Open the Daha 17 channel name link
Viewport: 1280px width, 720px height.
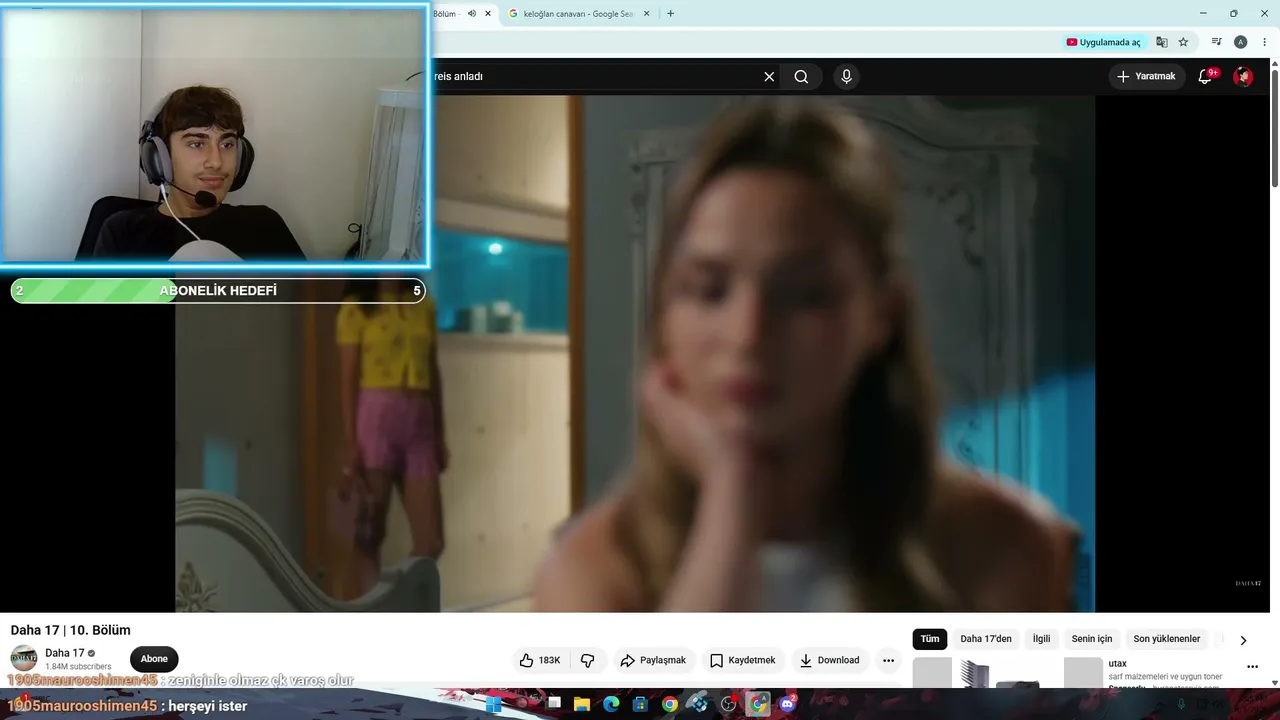pos(65,653)
